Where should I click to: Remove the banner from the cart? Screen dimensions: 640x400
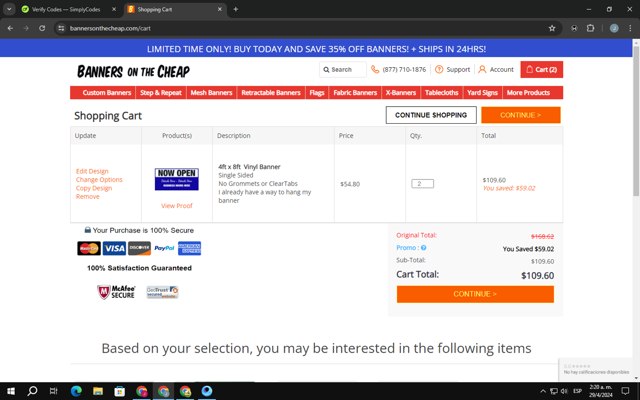pyautogui.click(x=87, y=196)
